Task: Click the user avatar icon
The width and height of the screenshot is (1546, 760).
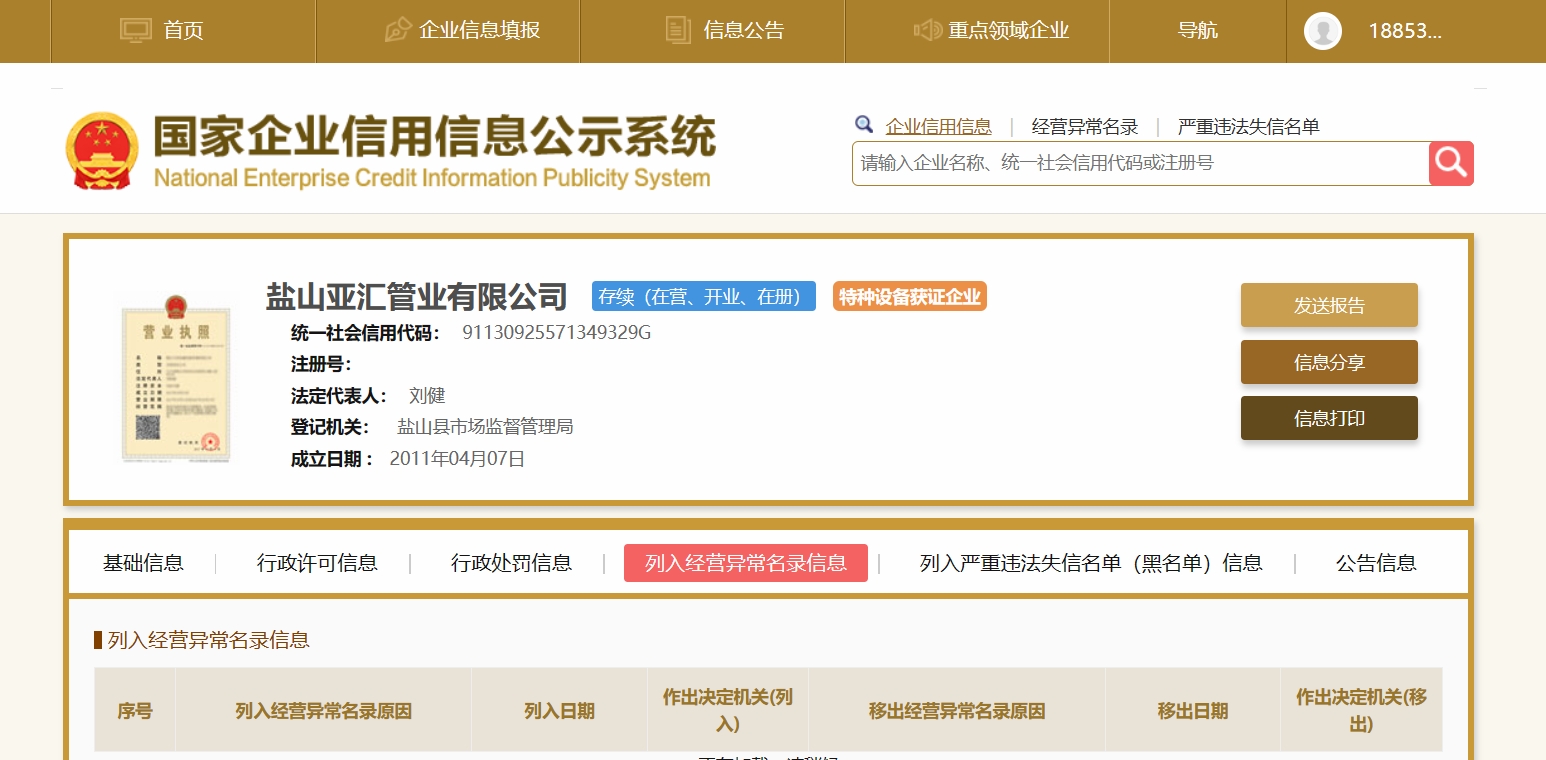Action: click(1323, 31)
